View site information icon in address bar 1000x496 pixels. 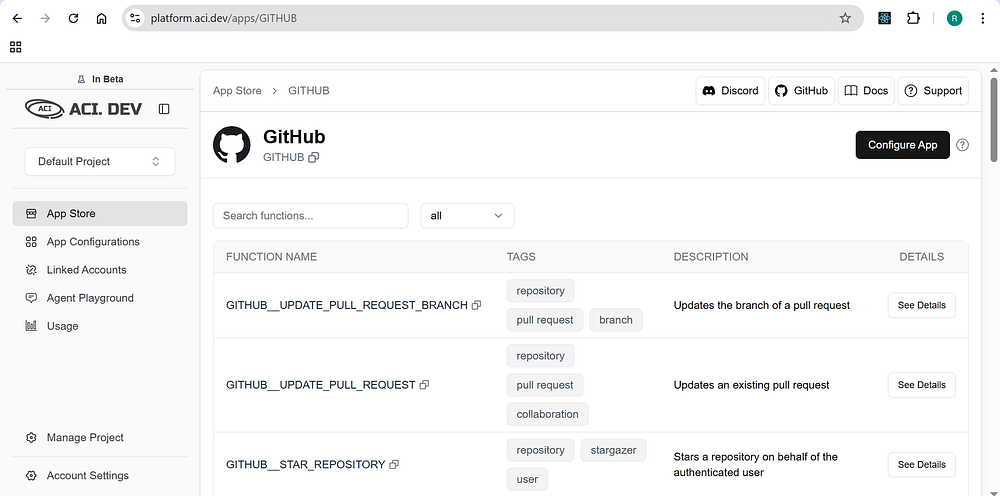pos(135,18)
